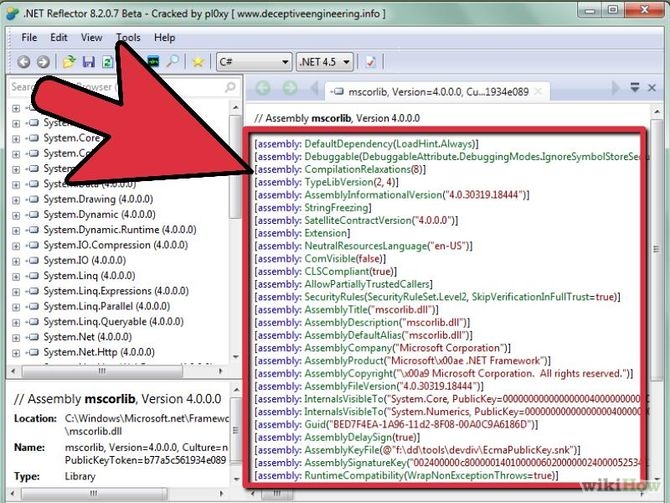Expand the System.Linq (4.0.0.0) node
The image size is (670, 503).
pos(16,276)
